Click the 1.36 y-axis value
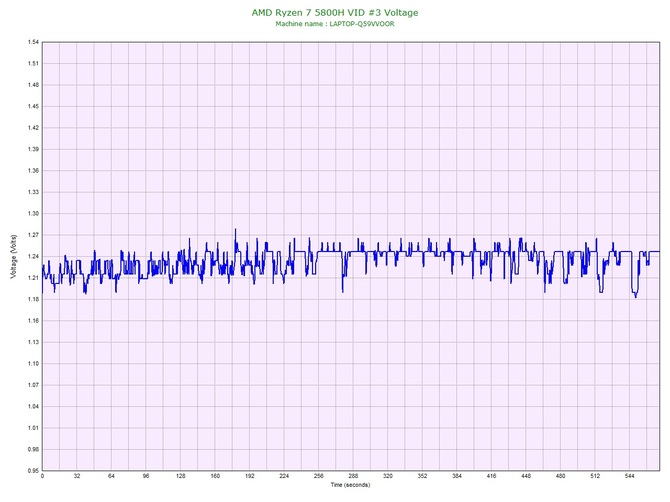670x502 pixels. coord(33,171)
